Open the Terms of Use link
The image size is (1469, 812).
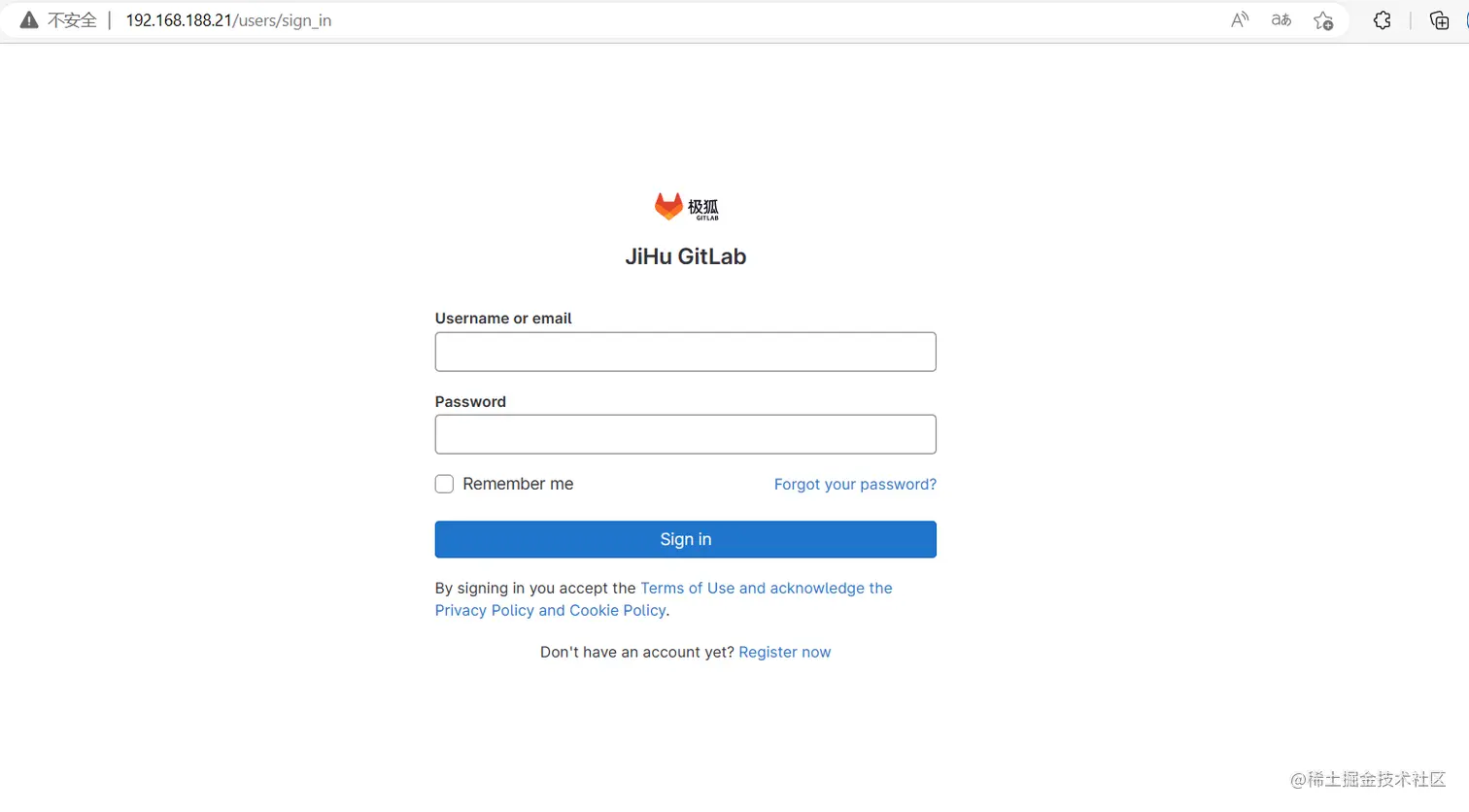coord(688,588)
